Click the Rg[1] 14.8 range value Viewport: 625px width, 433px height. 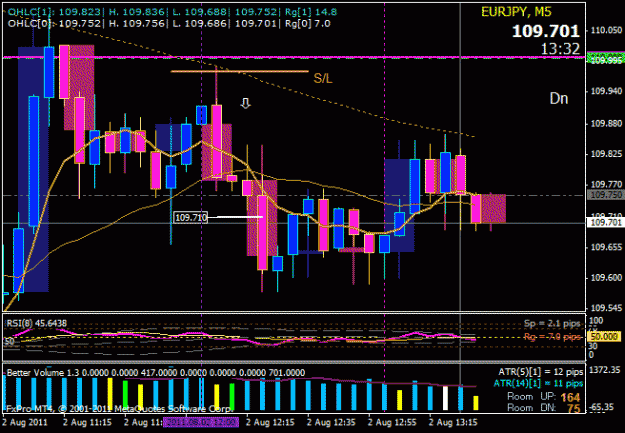[x=311, y=12]
